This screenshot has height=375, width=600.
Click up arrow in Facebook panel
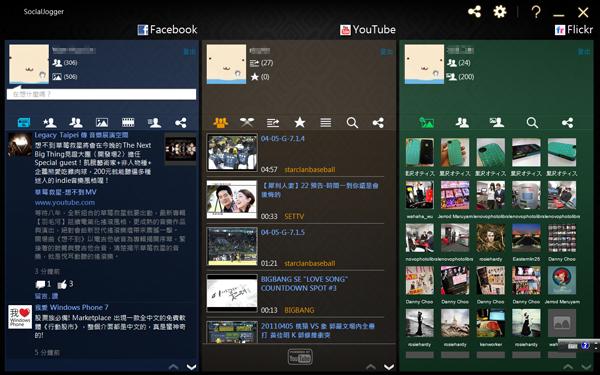tap(173, 367)
